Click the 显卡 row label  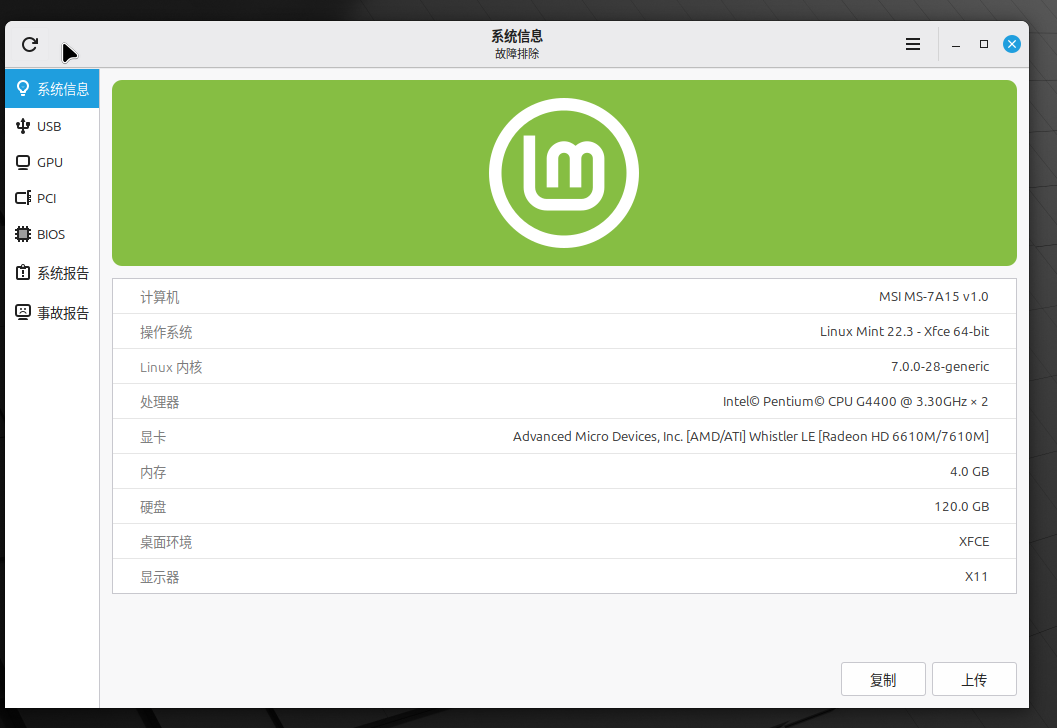point(153,437)
